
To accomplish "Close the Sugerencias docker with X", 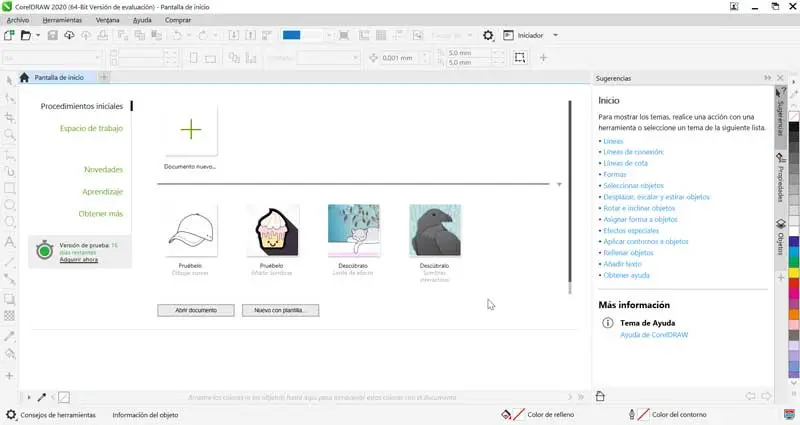I will coord(780,78).
